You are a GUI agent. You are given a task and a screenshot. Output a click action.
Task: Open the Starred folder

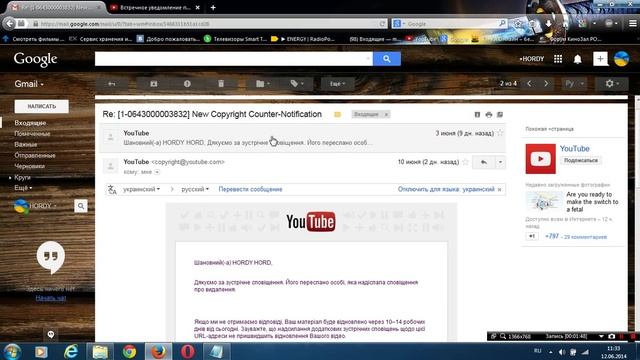pos(32,133)
